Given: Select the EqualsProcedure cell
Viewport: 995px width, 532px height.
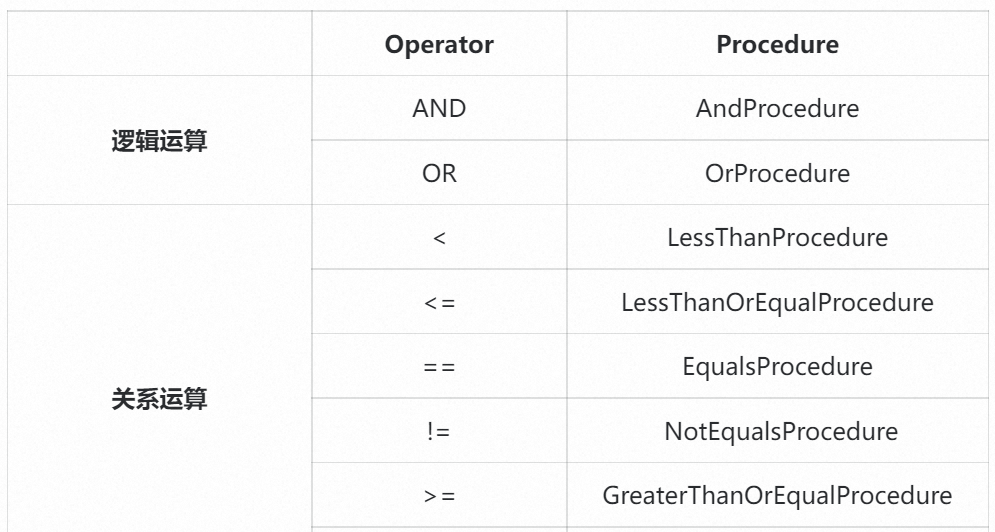Looking at the screenshot, I should [777, 366].
